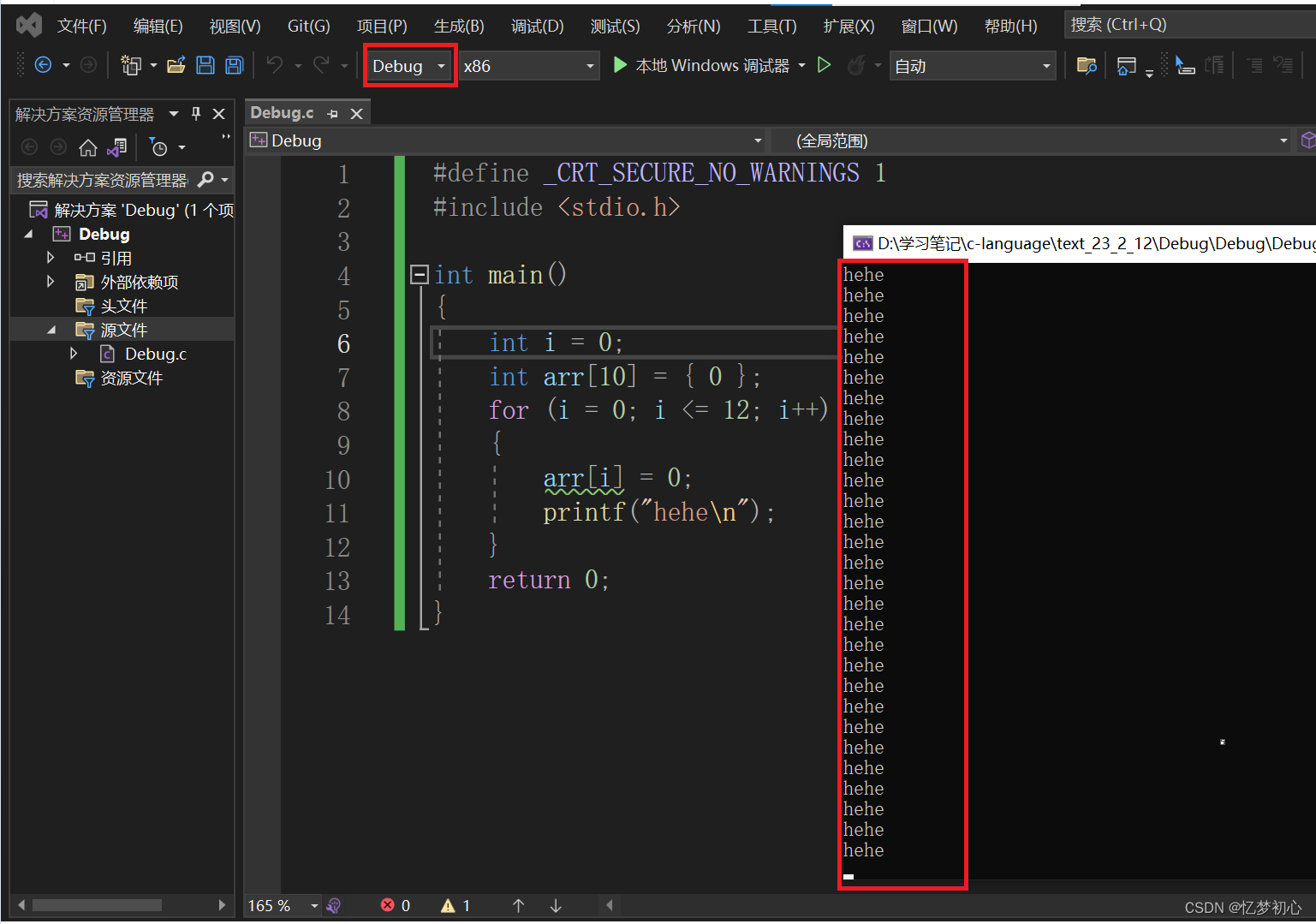This screenshot has width=1316, height=924.
Task: Collapse the Debug project node
Action: [x=28, y=234]
